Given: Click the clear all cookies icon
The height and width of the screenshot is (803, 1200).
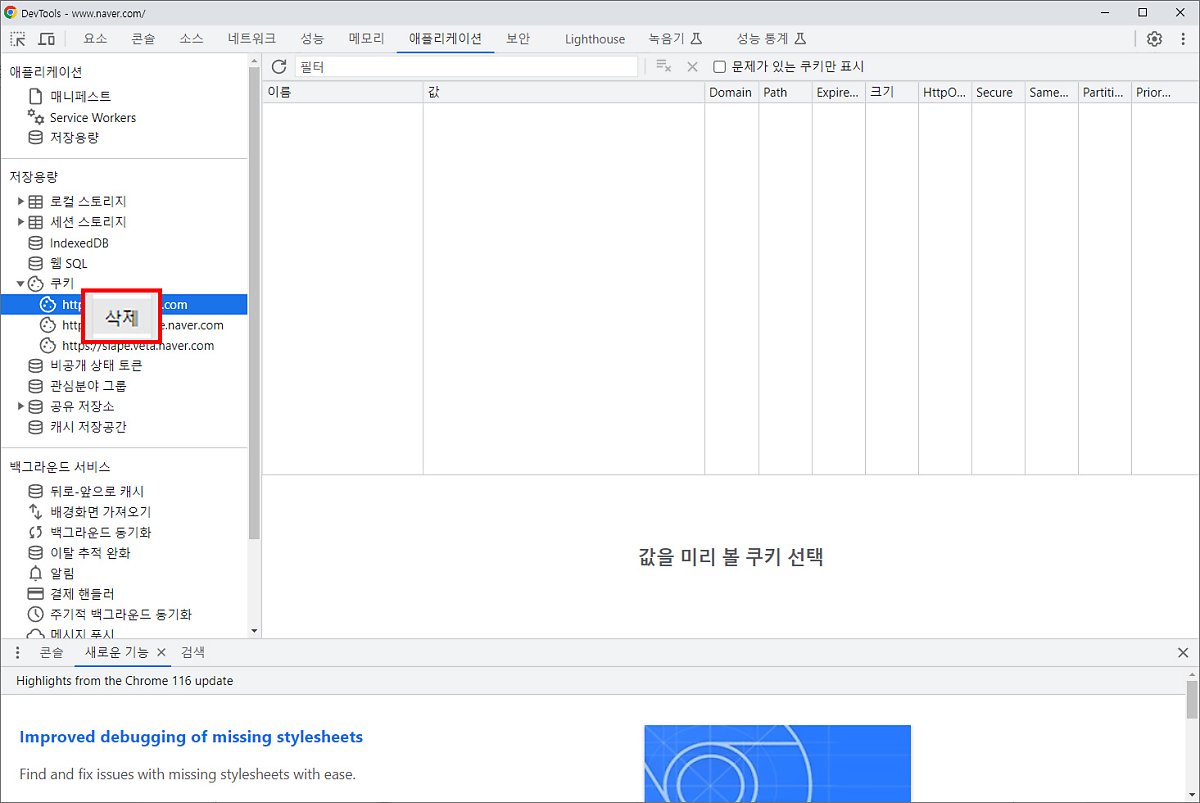Looking at the screenshot, I should [x=663, y=67].
